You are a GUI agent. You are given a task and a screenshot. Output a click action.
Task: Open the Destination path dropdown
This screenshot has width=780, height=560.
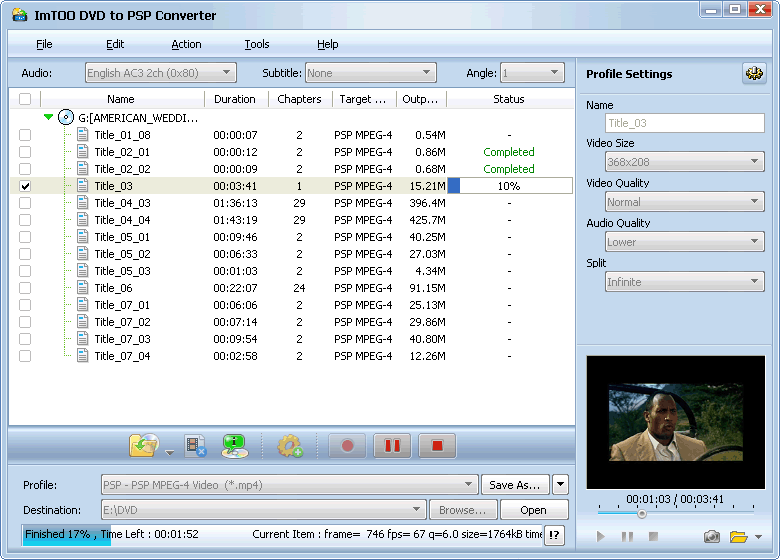(x=264, y=510)
